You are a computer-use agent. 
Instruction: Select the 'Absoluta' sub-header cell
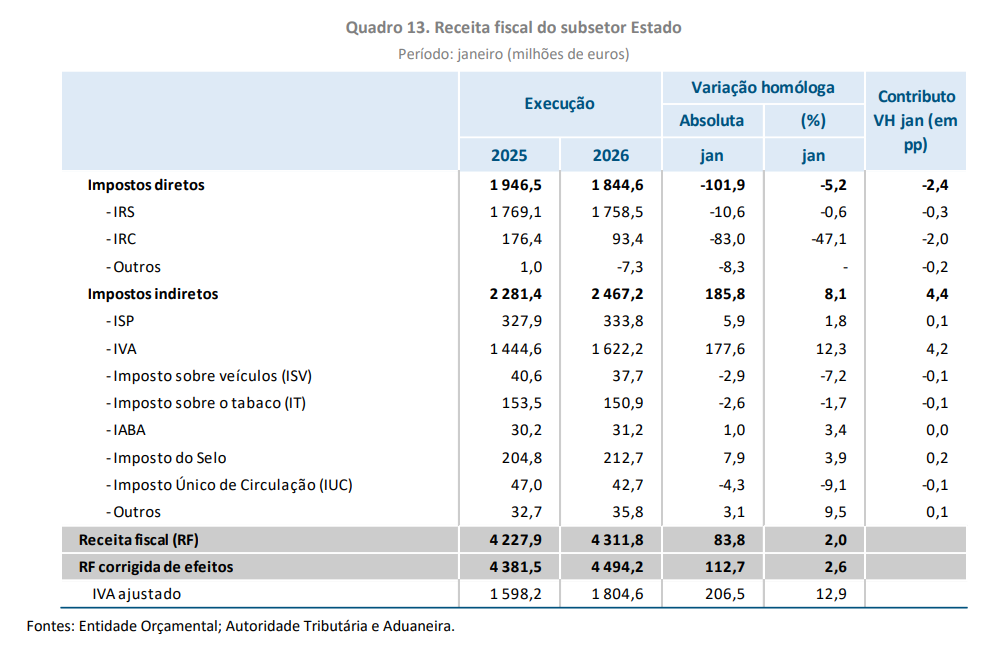tap(711, 121)
